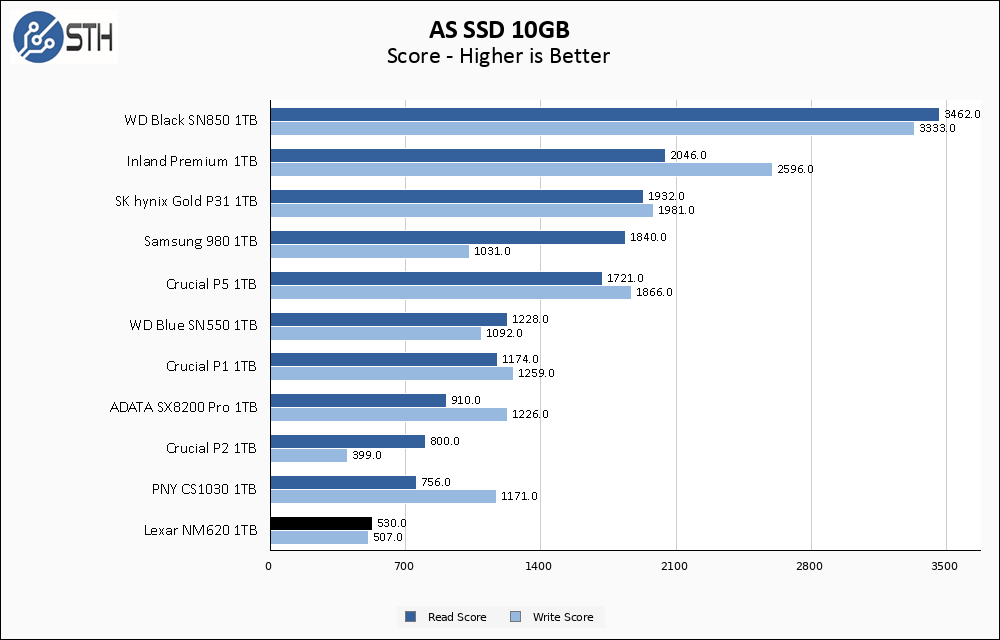Image resolution: width=1000 pixels, height=640 pixels.
Task: Click the Crucial P2 write score bar
Action: coord(309,456)
